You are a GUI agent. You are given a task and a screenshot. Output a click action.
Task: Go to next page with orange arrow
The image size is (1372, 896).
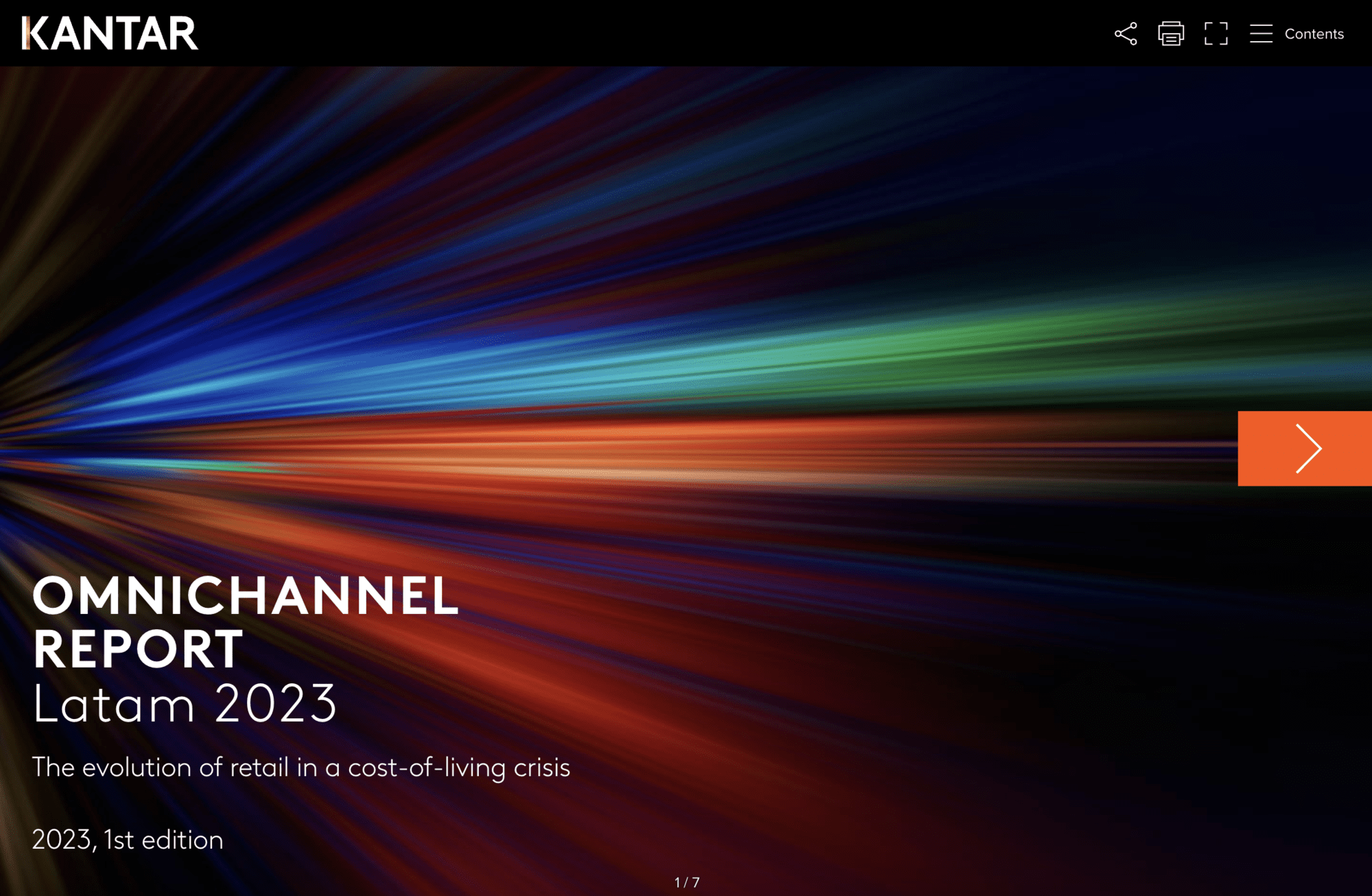[1305, 449]
